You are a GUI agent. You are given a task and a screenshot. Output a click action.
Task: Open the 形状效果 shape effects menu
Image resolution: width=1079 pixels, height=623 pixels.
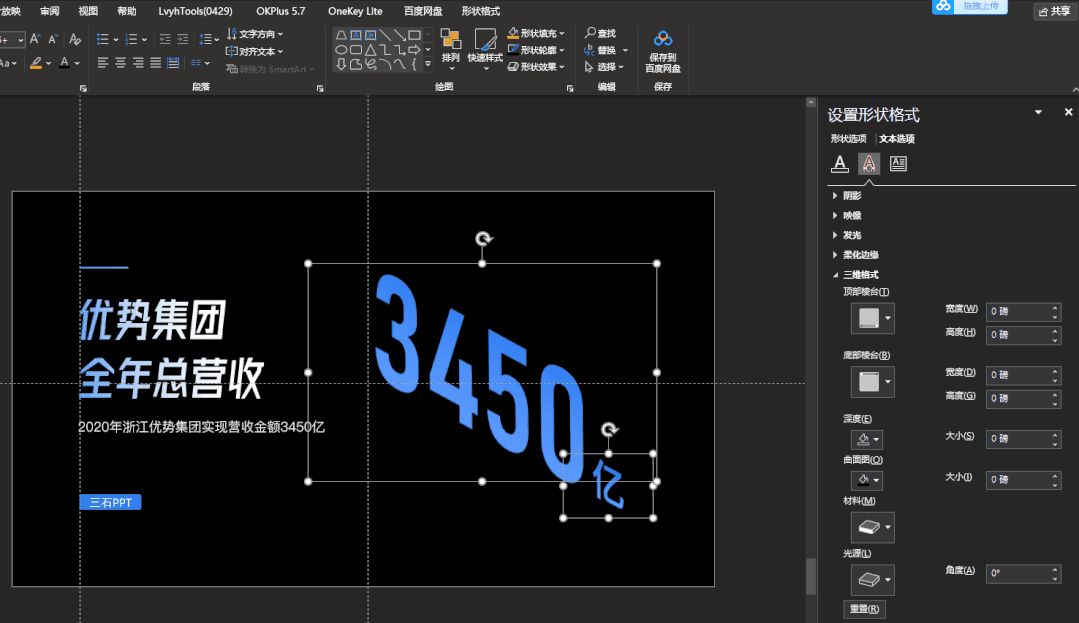click(536, 67)
